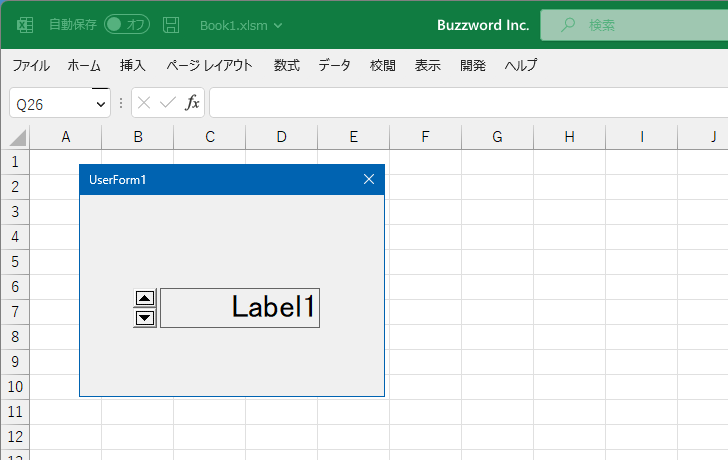Select the column G header

(x=497, y=137)
